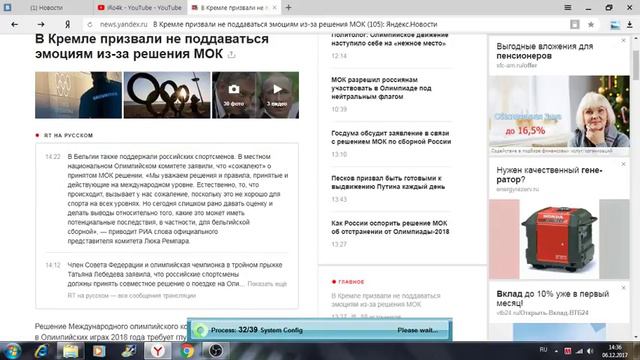Close the generator ad
The height and width of the screenshot is (360, 640).
point(623,164)
